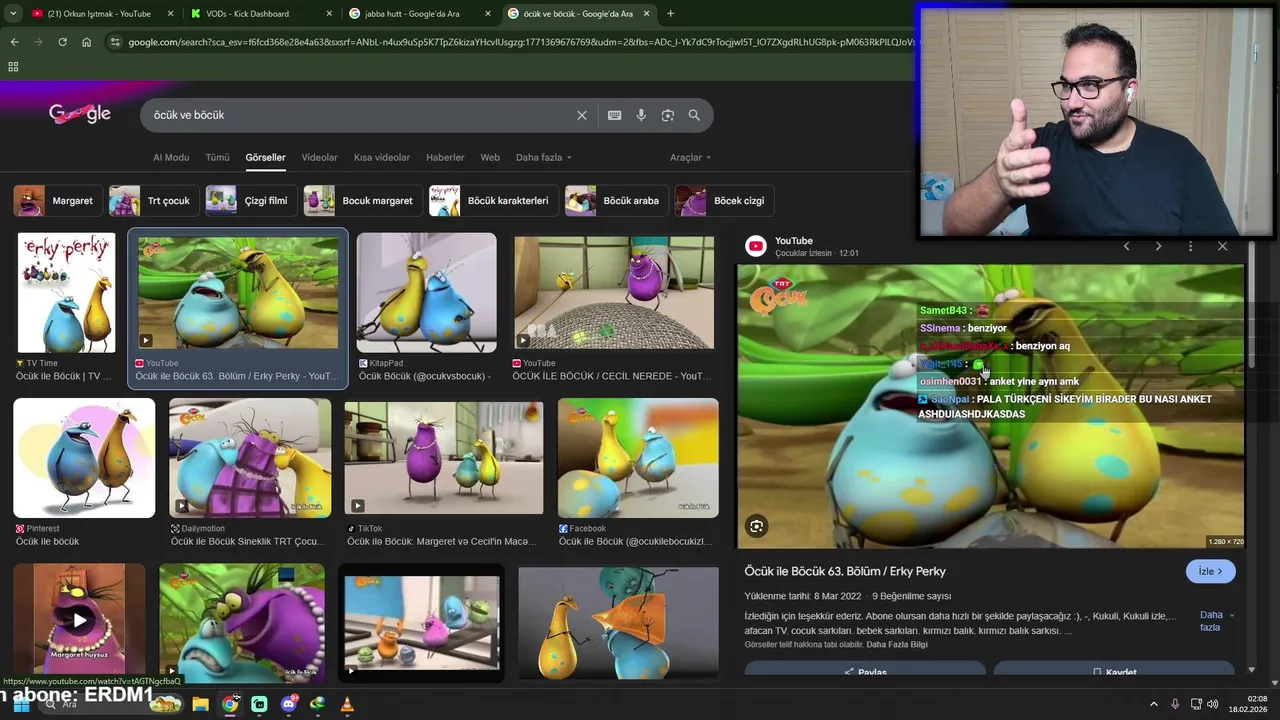Expand the Daha fazla dropdown
The height and width of the screenshot is (720, 1280).
tap(544, 157)
